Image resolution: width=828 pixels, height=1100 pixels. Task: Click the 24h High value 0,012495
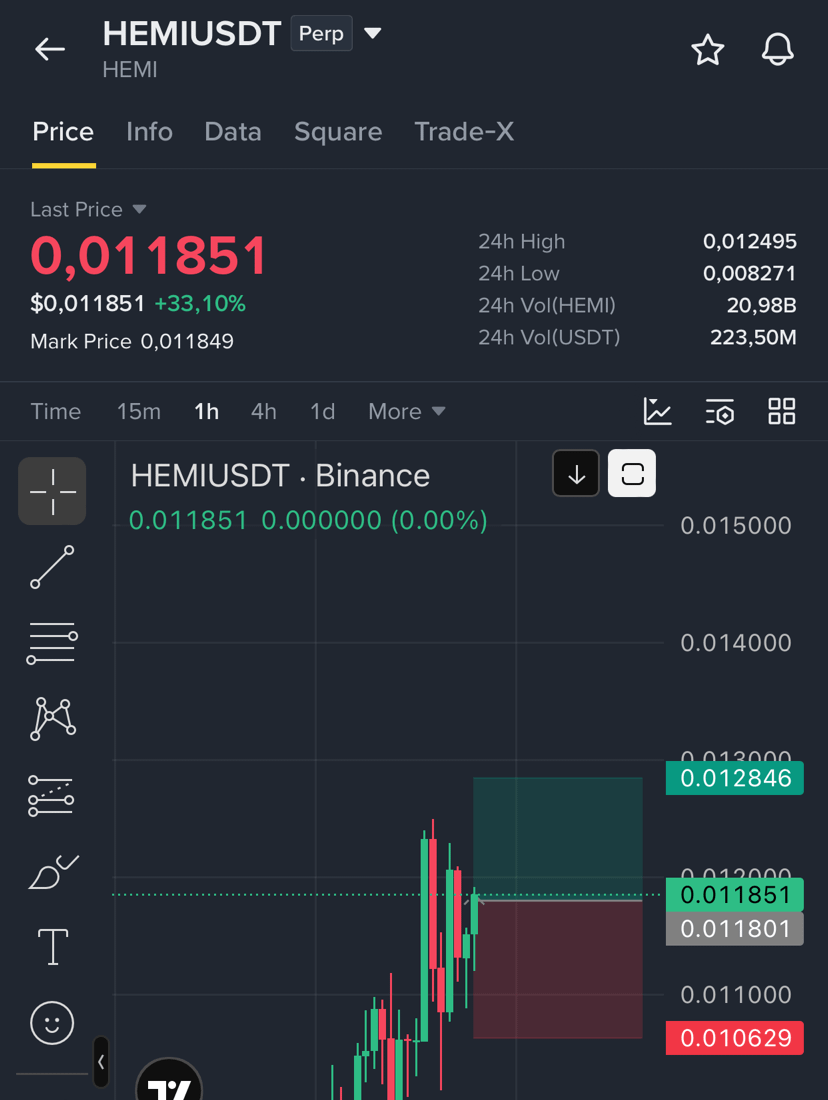(x=749, y=241)
